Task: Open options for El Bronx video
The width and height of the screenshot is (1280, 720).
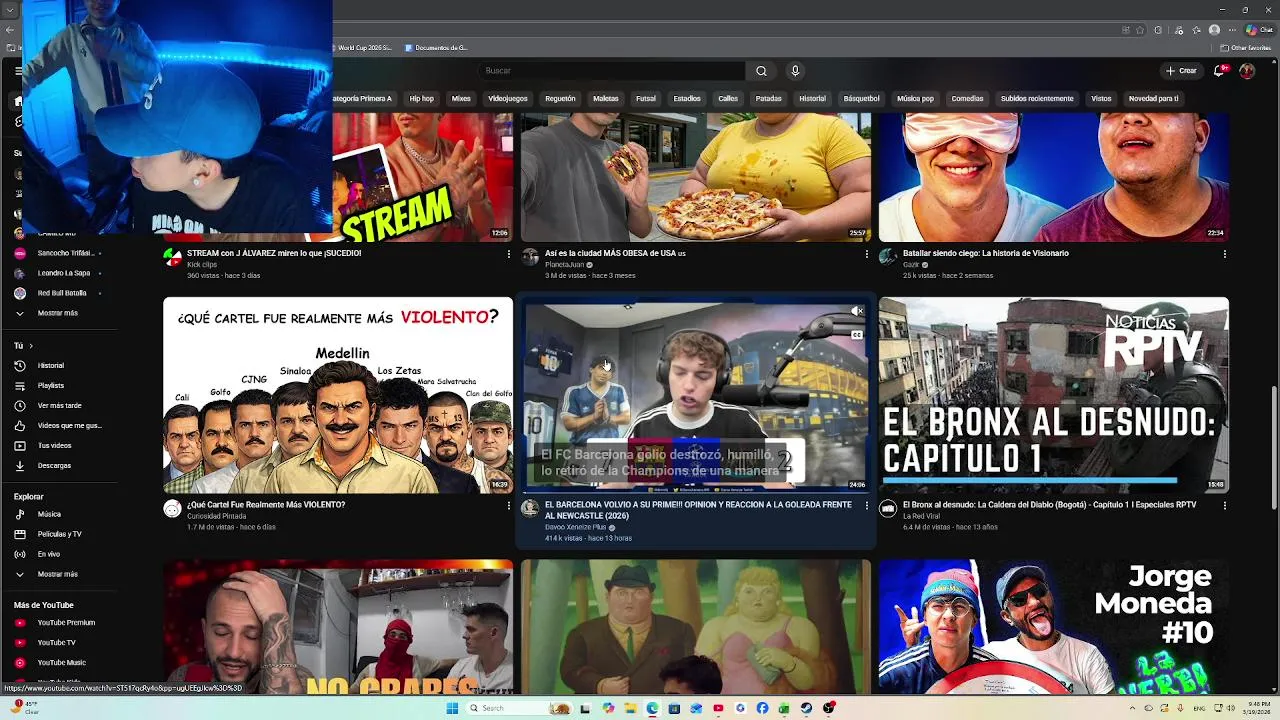Action: coord(1224,506)
